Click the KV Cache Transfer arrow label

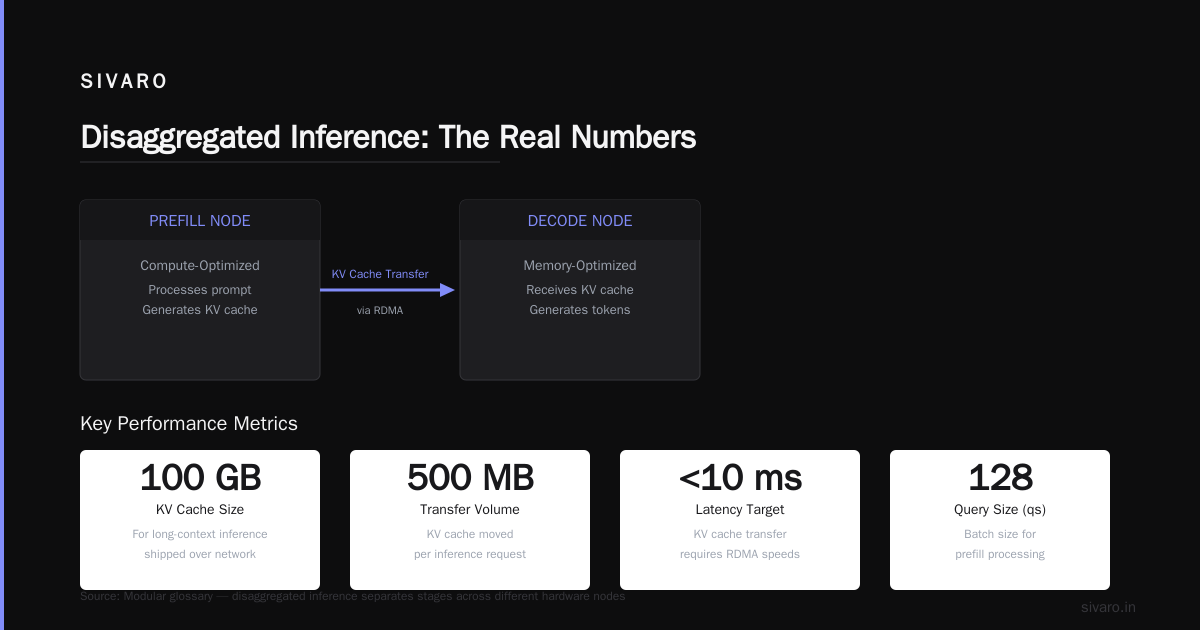click(x=380, y=274)
